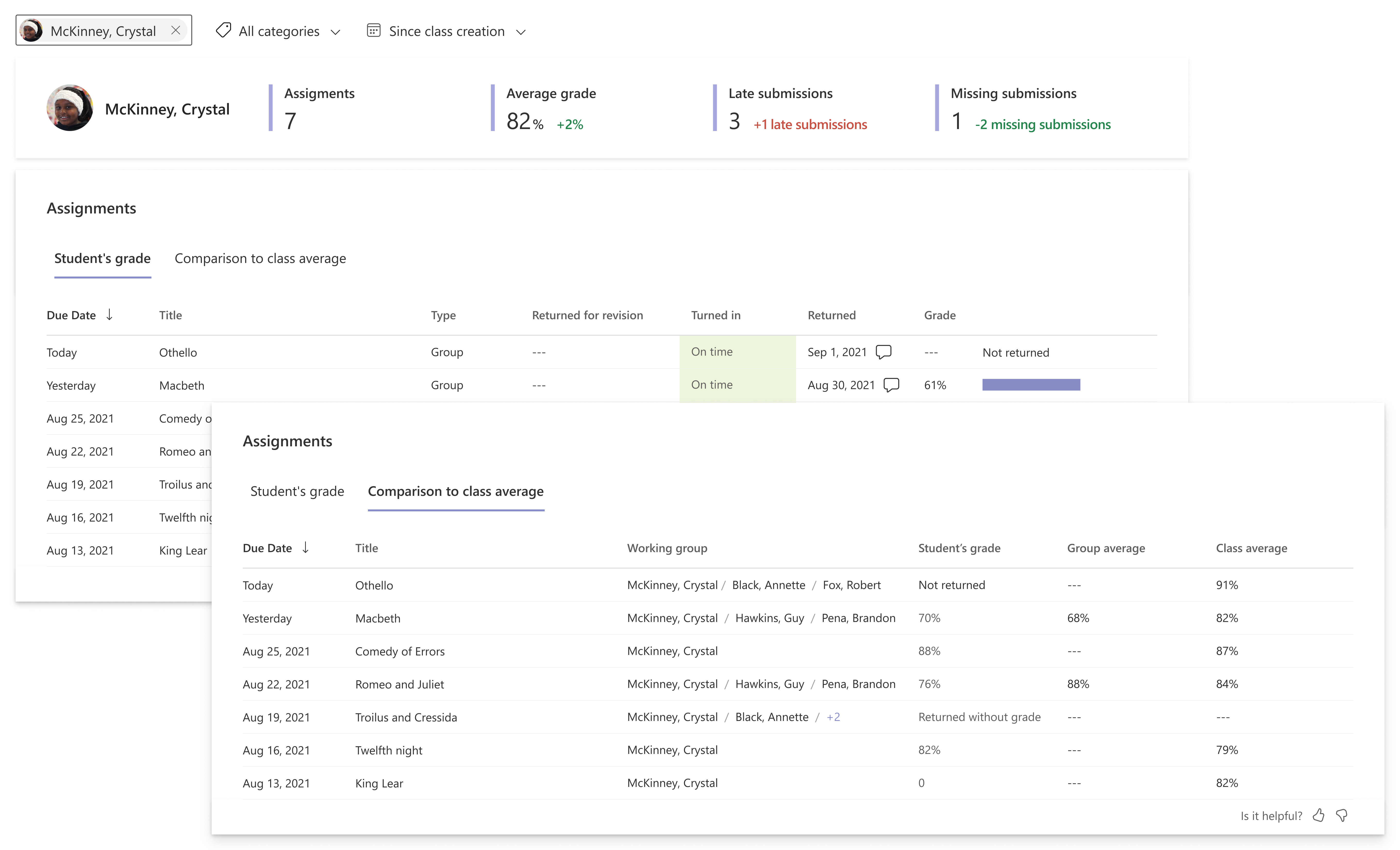Viewport: 1400px width, 850px height.
Task: Click Working group column header
Action: point(667,548)
